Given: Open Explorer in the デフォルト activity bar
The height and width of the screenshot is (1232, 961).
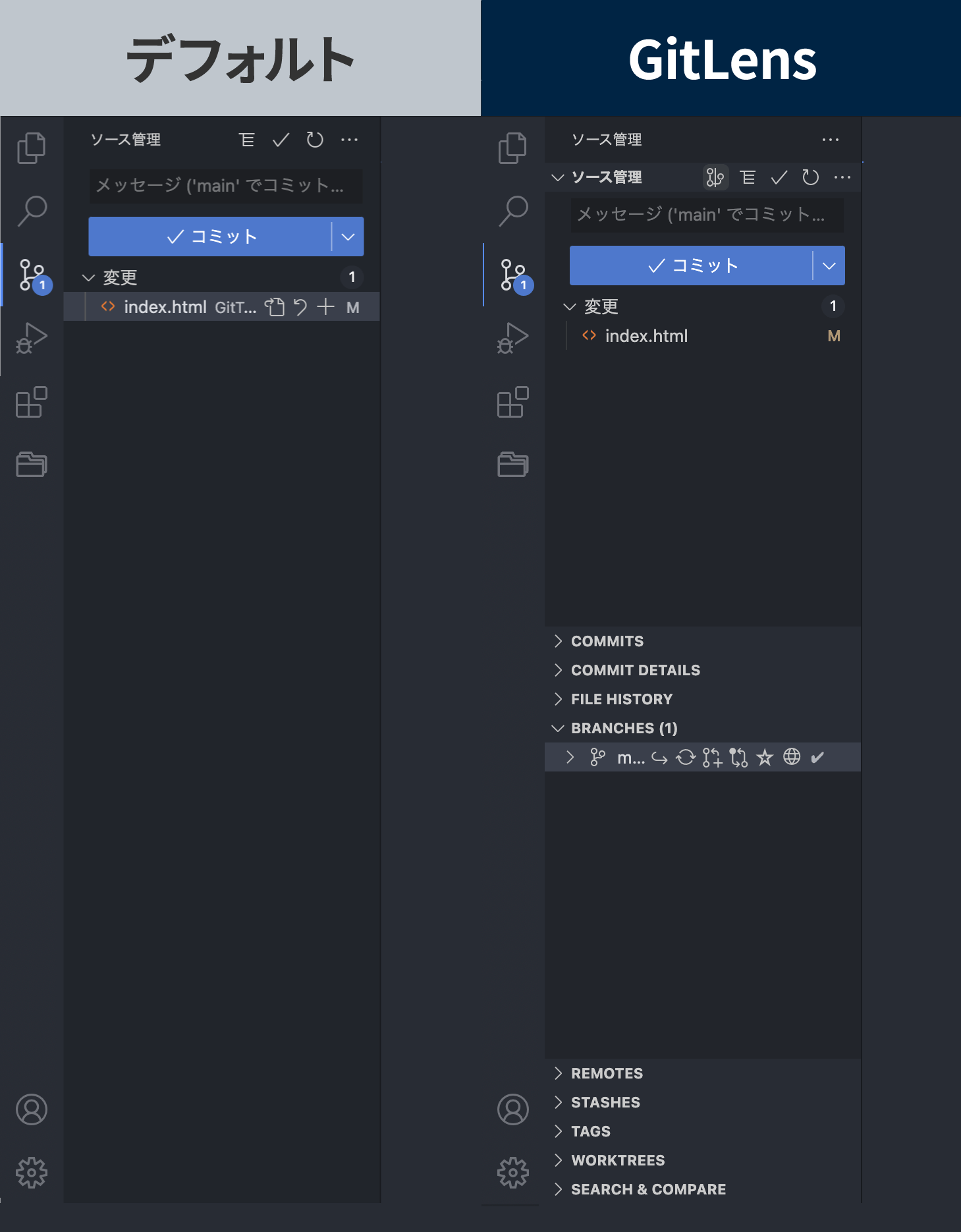Looking at the screenshot, I should pos(31,148).
